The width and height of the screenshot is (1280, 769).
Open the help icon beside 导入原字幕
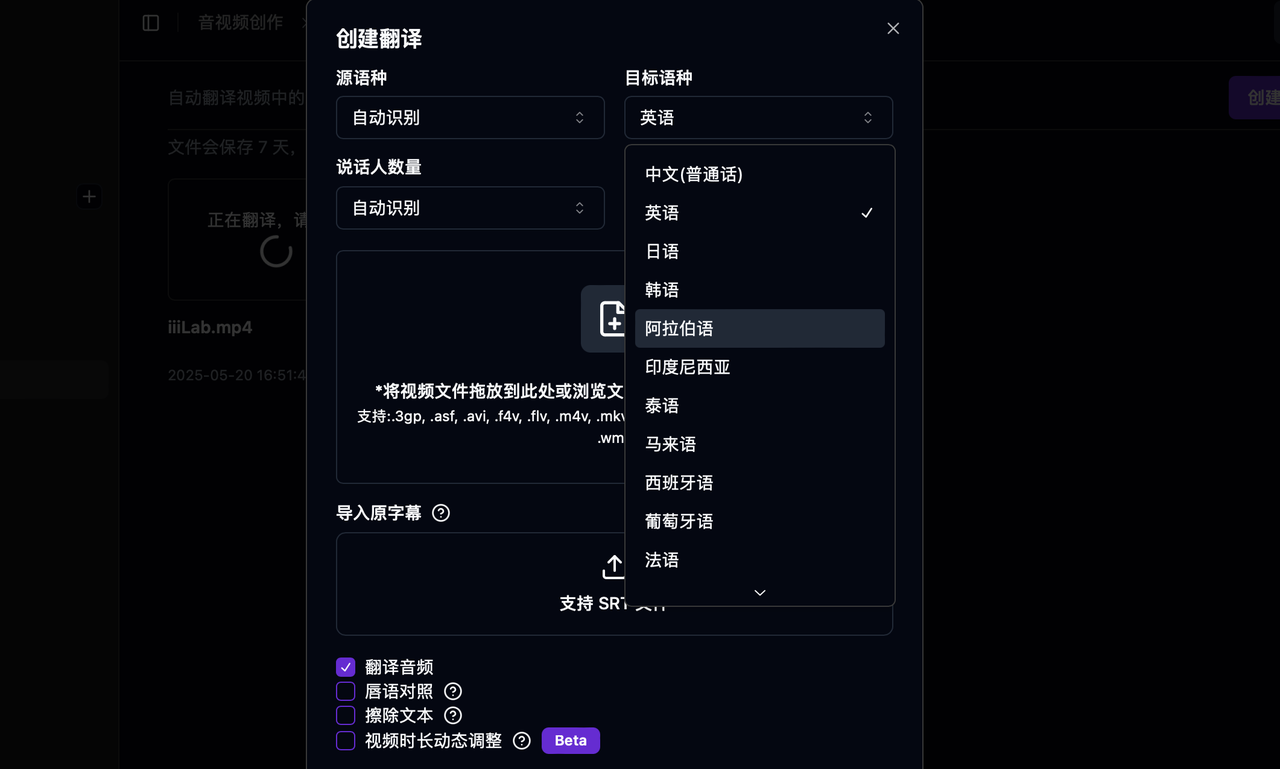click(441, 512)
